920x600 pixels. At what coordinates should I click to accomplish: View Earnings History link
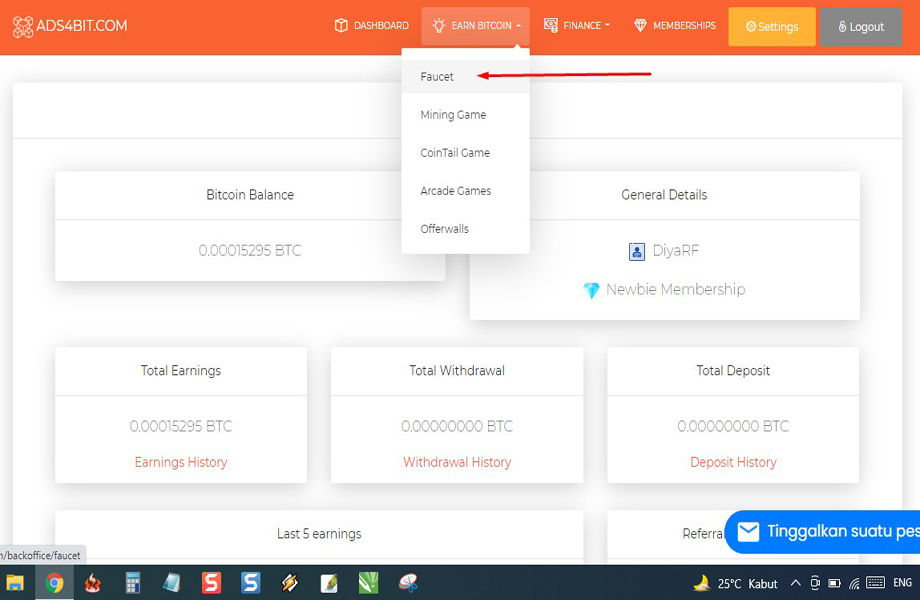point(181,462)
